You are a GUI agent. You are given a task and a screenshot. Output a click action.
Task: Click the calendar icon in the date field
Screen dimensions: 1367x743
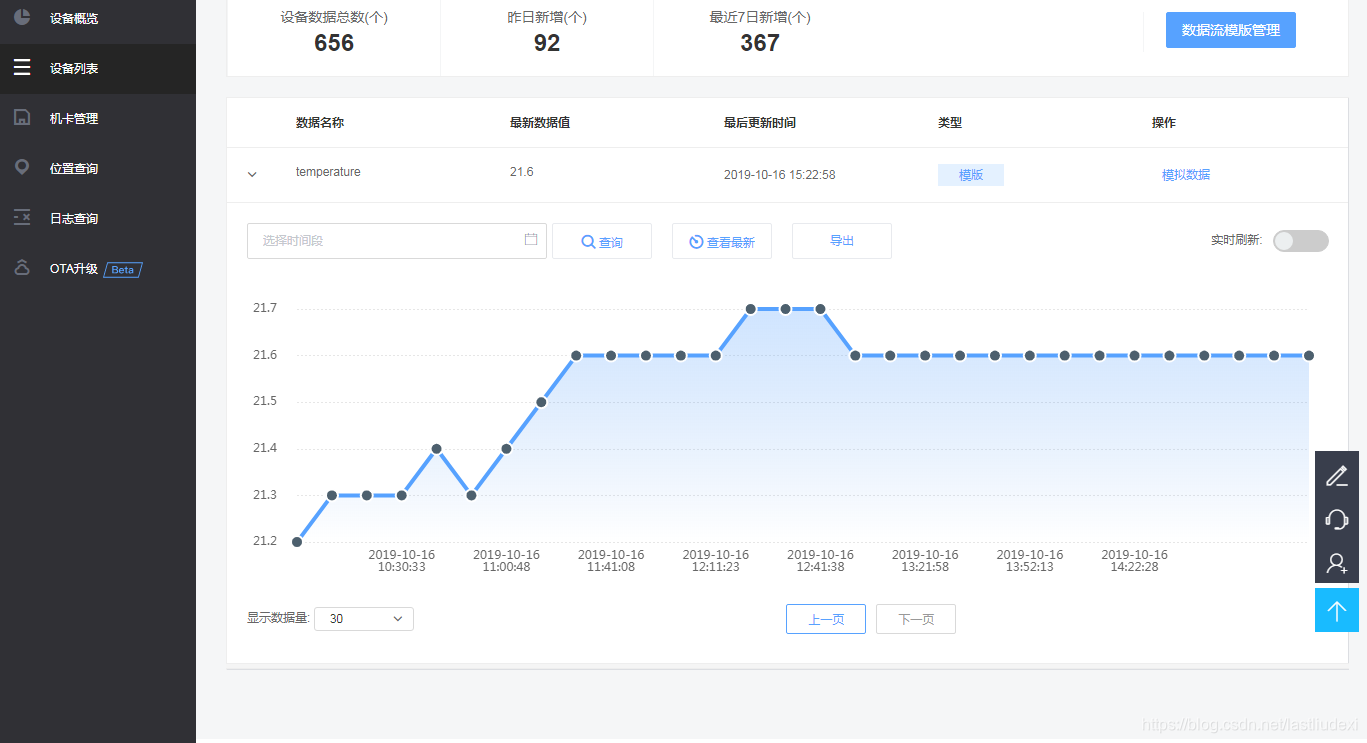click(531, 240)
